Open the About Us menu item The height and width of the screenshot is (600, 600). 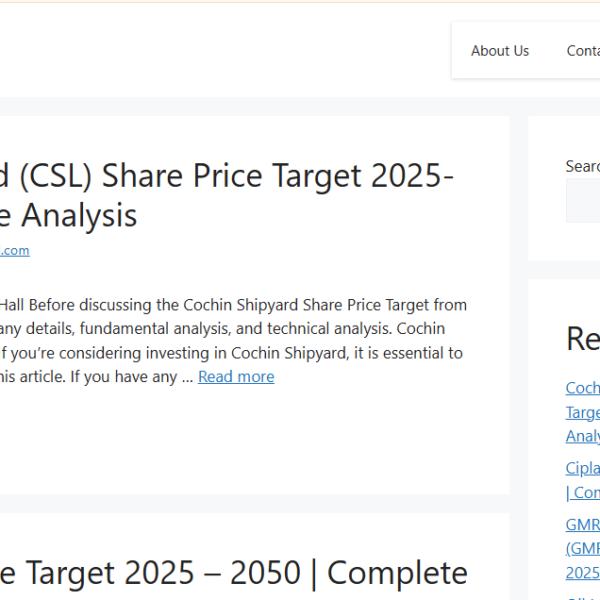(500, 51)
